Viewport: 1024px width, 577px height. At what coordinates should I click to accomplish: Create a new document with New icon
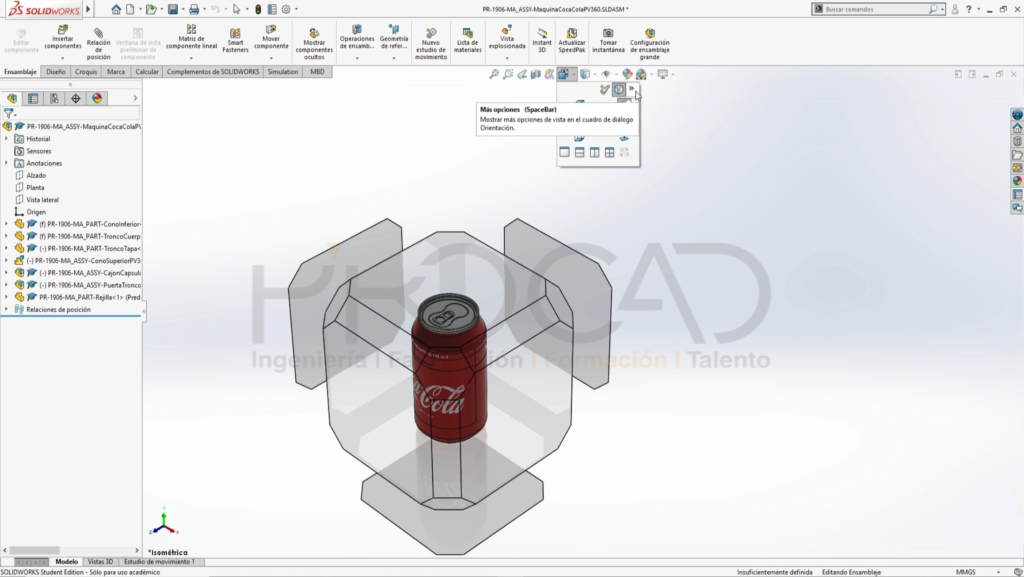131,9
